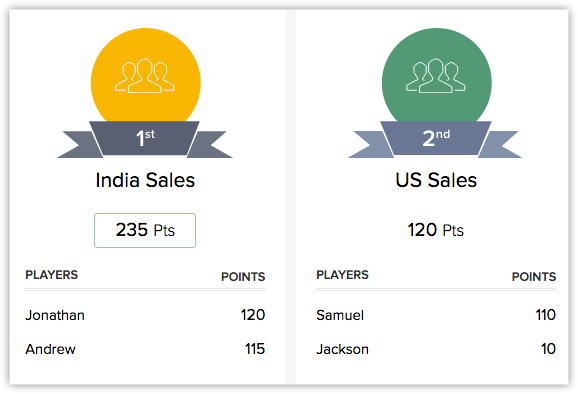Screen dimensions: 578x394
Task: Click Jackson's 10 points value
Action: tap(549, 349)
